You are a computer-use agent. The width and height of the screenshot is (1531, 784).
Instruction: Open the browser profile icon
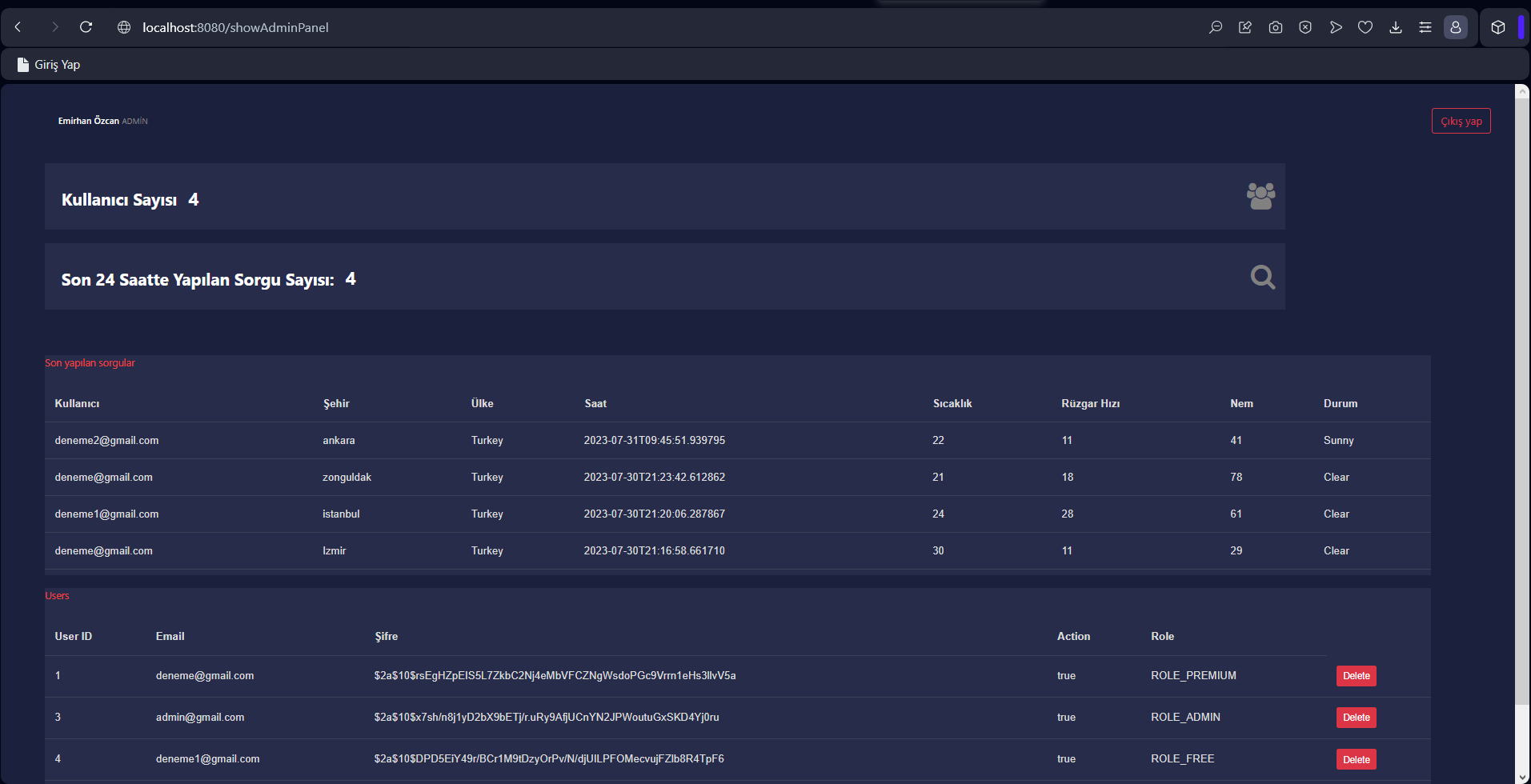pyautogui.click(x=1456, y=27)
